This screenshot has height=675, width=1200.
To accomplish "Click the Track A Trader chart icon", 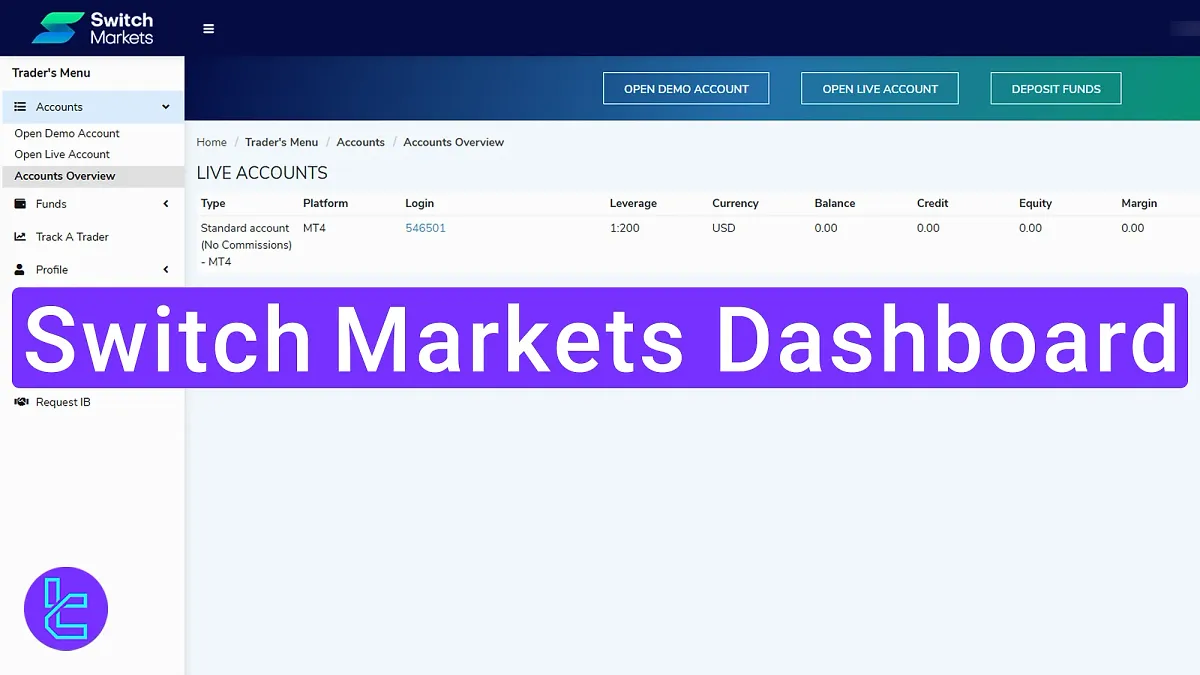I will (20, 237).
